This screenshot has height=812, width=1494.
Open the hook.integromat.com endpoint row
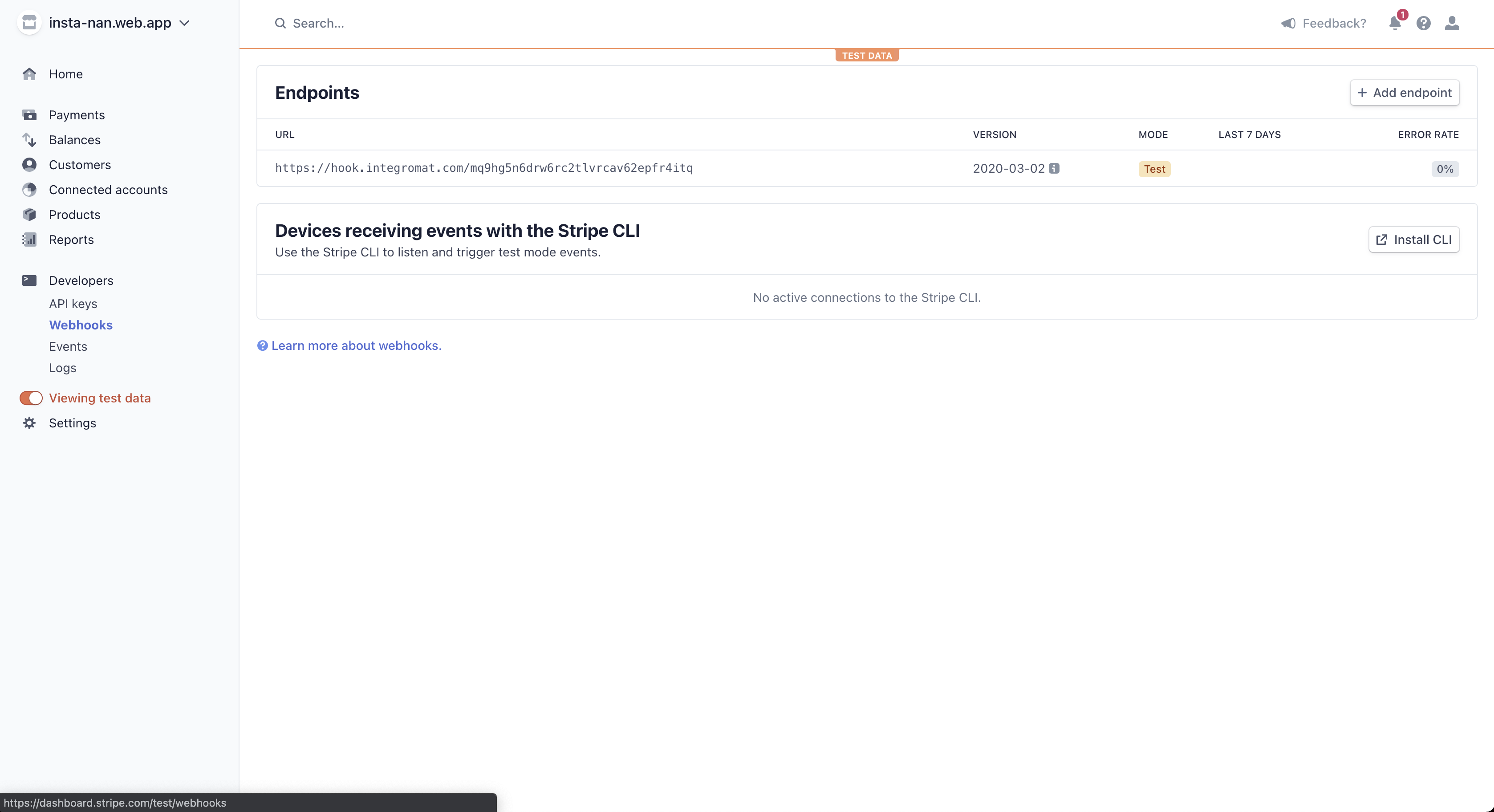tap(484, 168)
